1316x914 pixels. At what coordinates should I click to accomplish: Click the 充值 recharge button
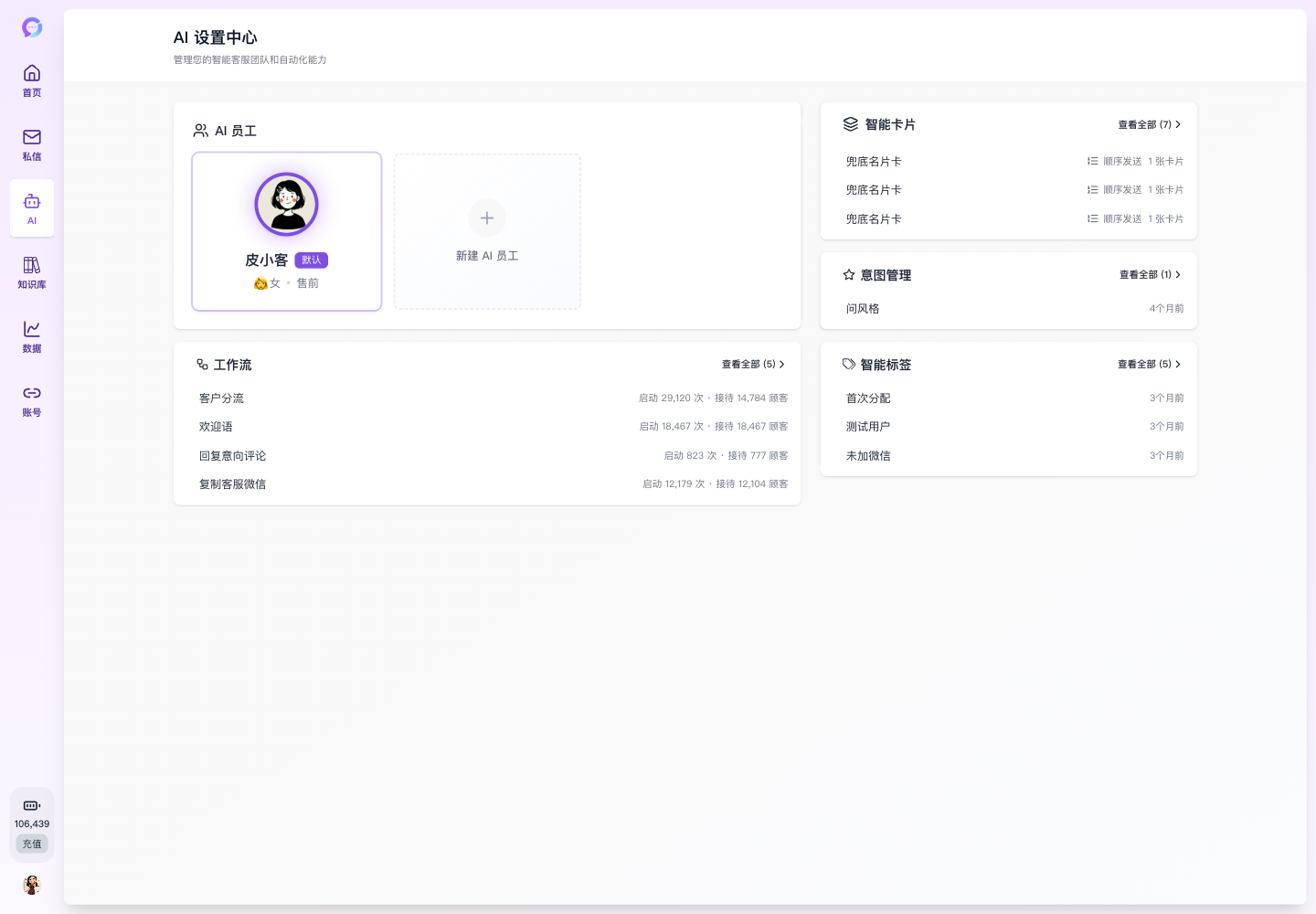point(32,844)
